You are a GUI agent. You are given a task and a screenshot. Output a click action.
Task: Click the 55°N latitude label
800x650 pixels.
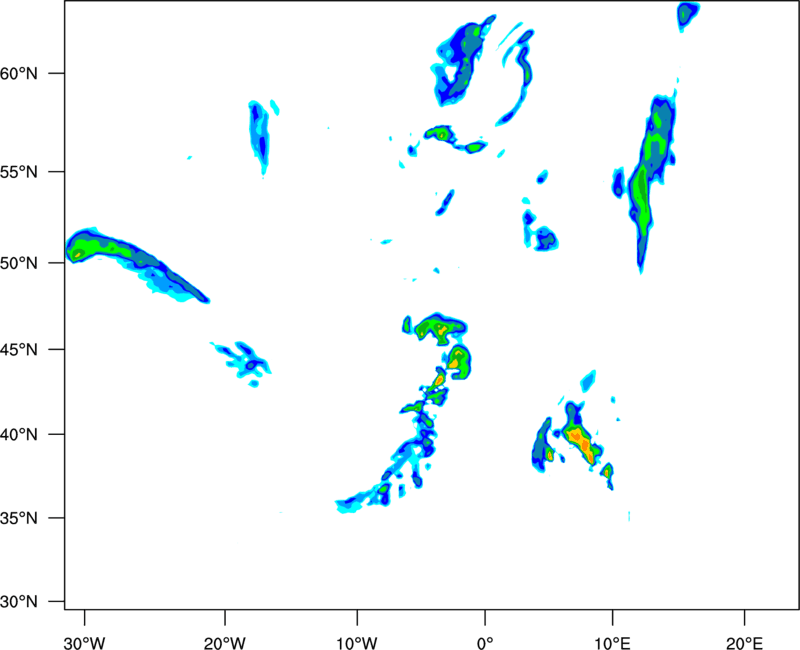(19, 172)
